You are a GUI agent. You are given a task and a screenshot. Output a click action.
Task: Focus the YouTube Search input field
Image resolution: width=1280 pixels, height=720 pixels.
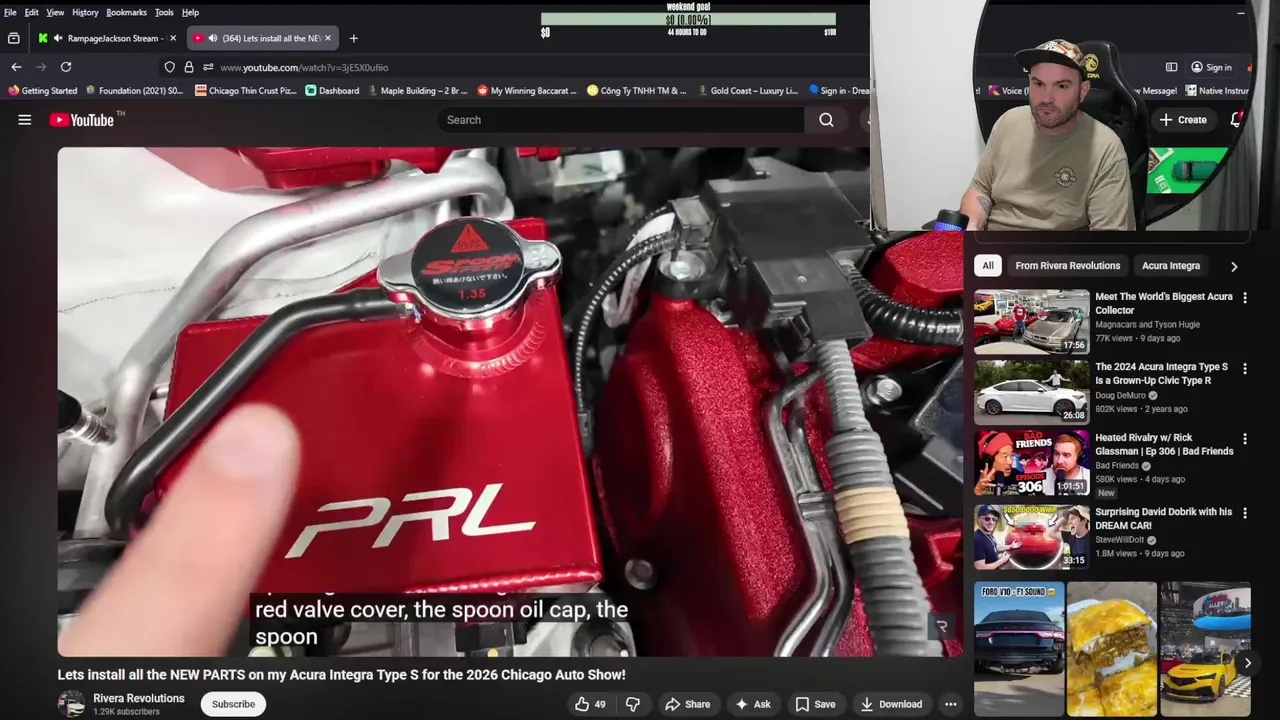(x=620, y=120)
